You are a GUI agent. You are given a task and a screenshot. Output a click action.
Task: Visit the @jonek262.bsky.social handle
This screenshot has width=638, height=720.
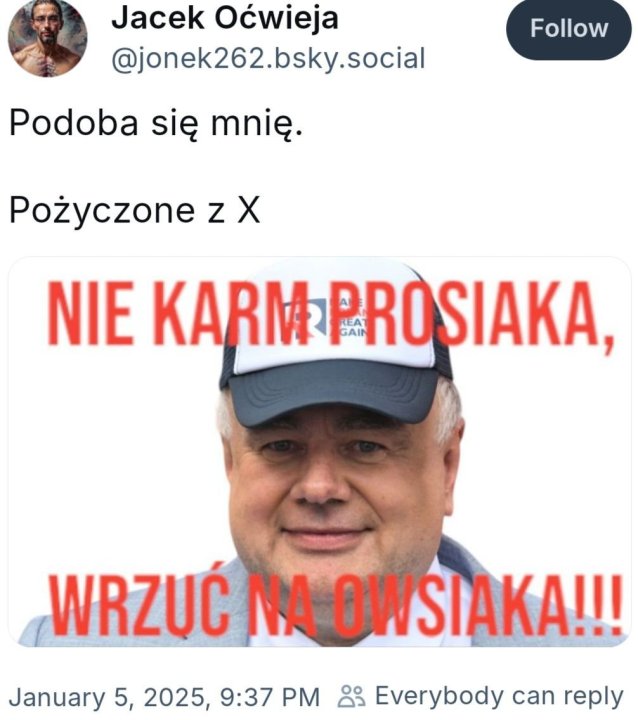coord(268,59)
